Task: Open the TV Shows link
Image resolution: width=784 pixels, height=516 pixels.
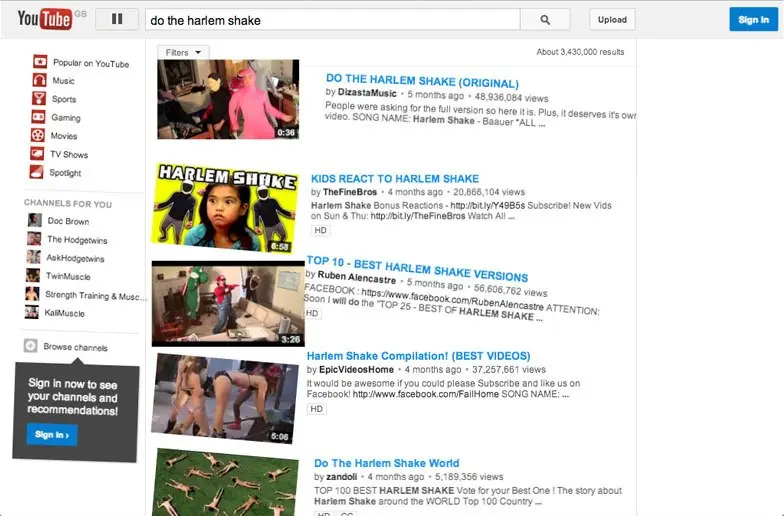Action: (69, 154)
